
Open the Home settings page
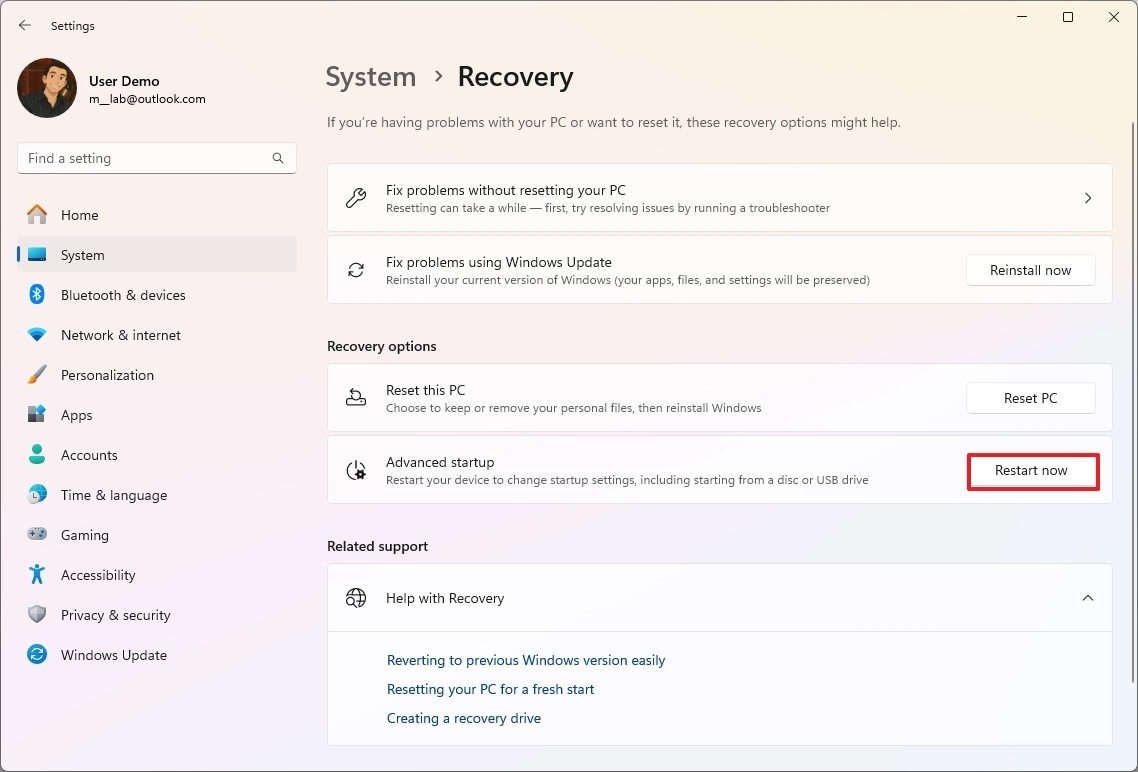(x=157, y=215)
